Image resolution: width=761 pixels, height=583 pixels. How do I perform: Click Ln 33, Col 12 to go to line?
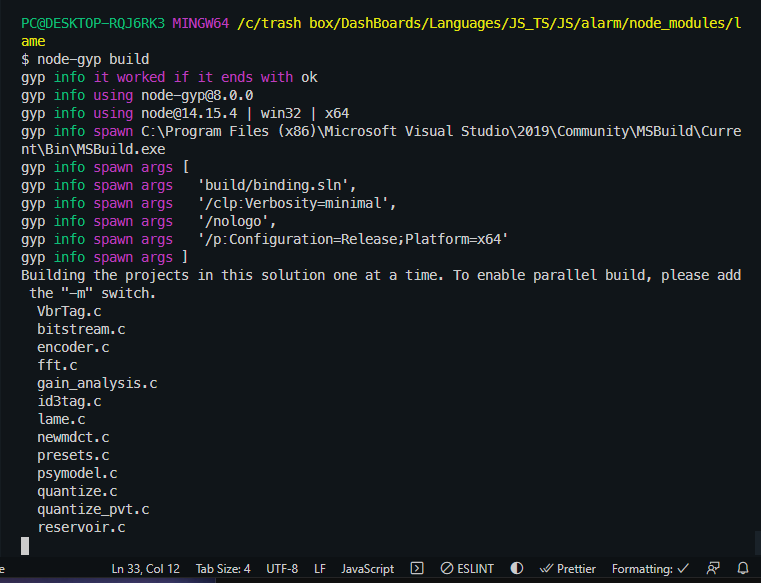coord(146,568)
